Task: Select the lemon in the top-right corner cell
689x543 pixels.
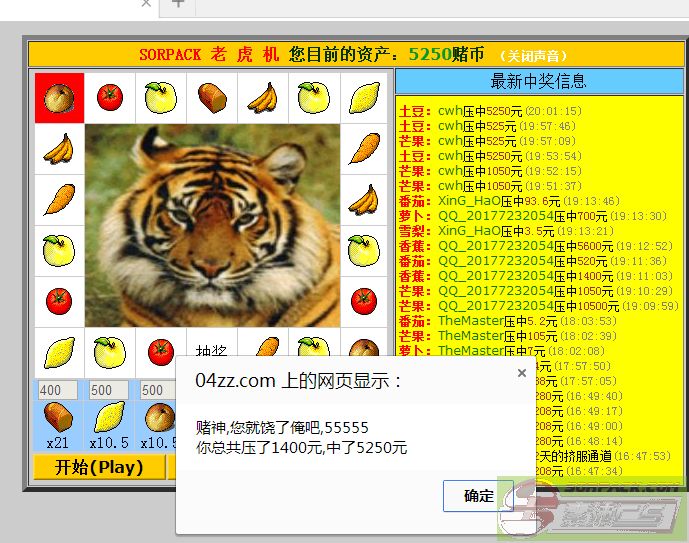Action: coord(364,98)
